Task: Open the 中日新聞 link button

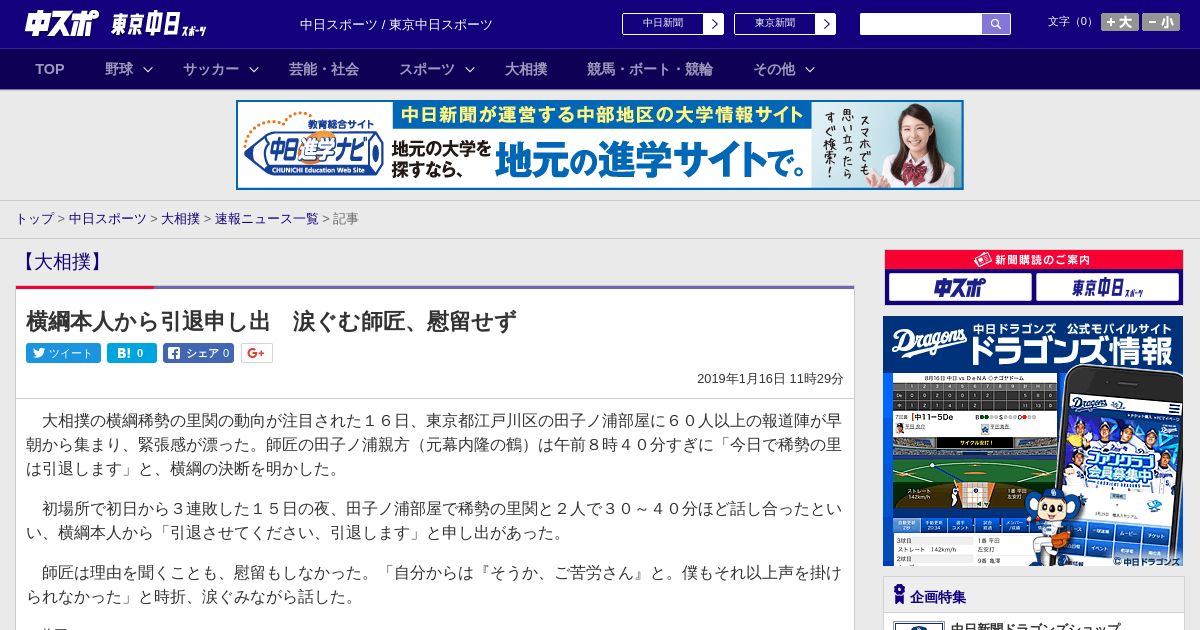Action: [x=673, y=24]
